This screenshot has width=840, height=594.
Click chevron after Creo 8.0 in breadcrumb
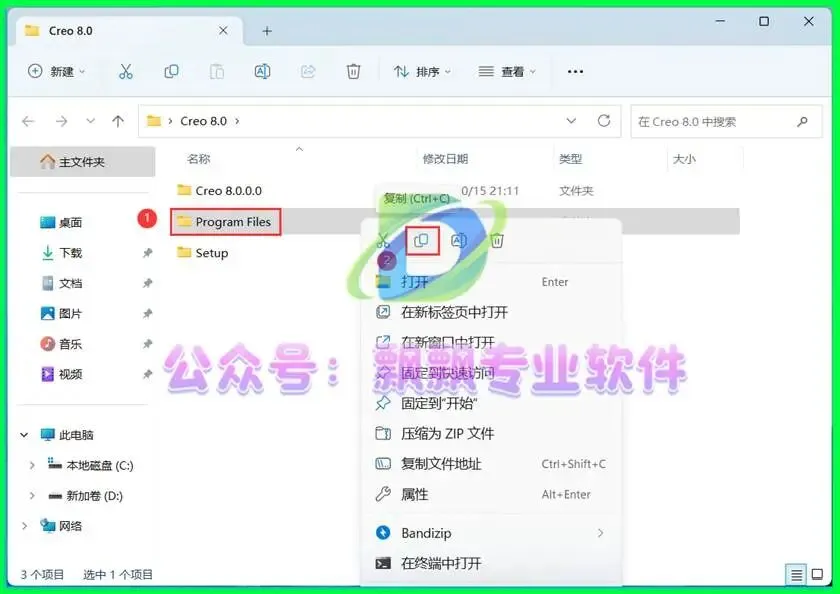point(237,121)
